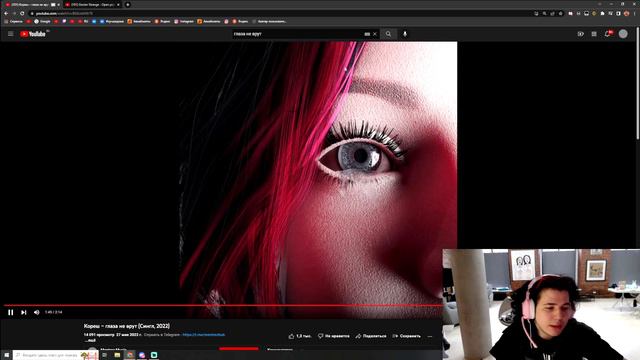
Task: Share the video via Поделиться
Action: click(371, 336)
